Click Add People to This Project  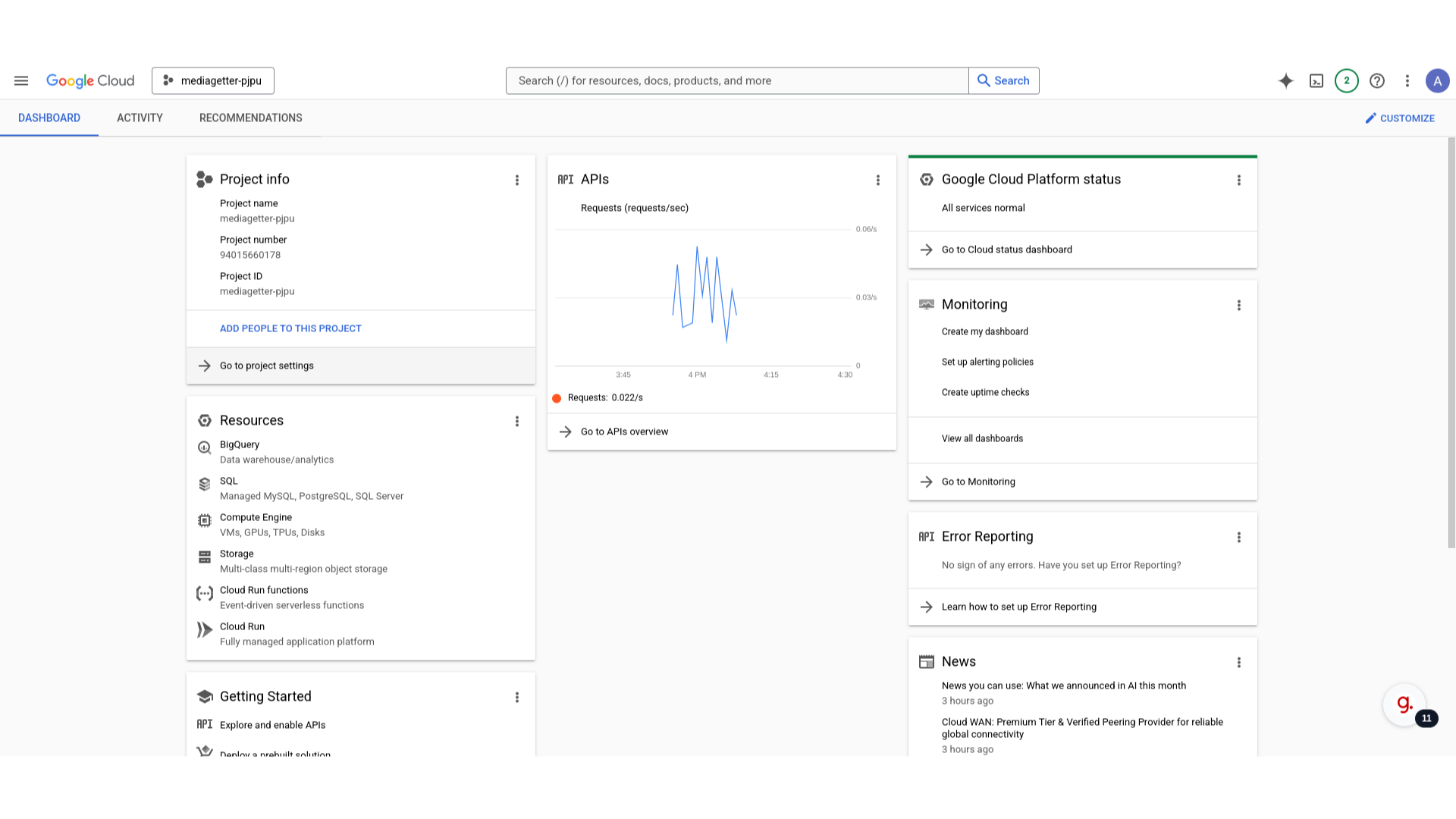click(x=290, y=328)
